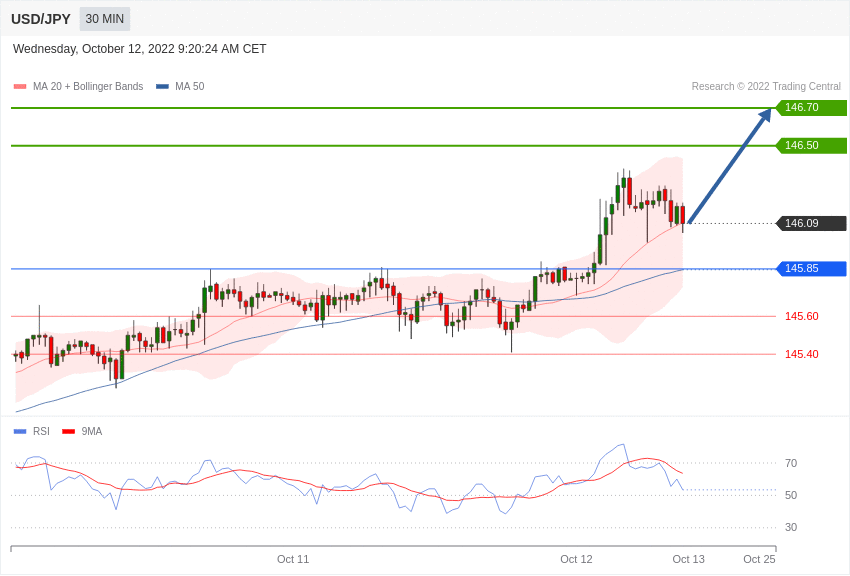The height and width of the screenshot is (576, 850).
Task: Click the RSI legend swatch
Action: (20, 431)
